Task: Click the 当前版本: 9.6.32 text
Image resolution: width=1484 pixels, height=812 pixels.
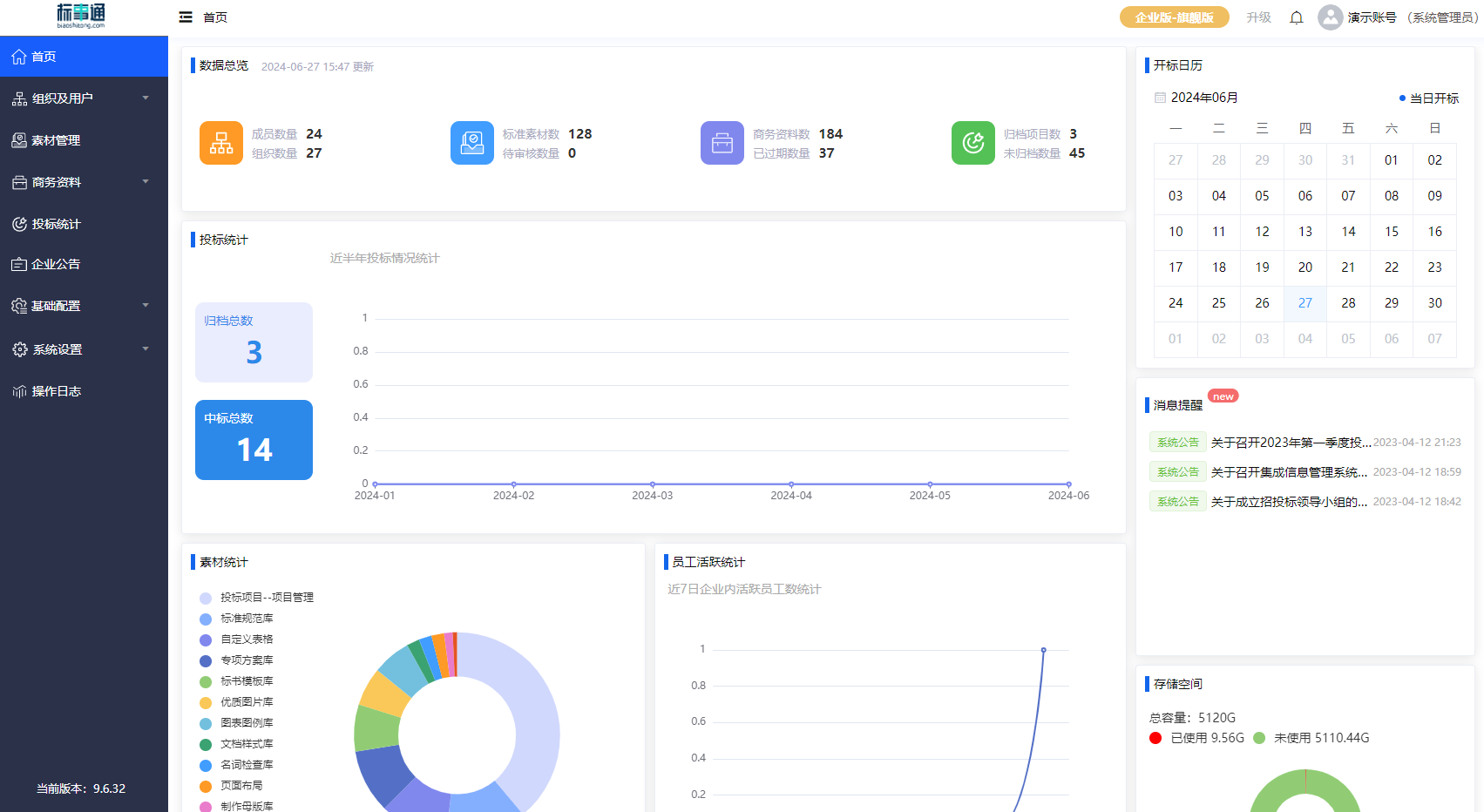Action: pyautogui.click(x=81, y=788)
